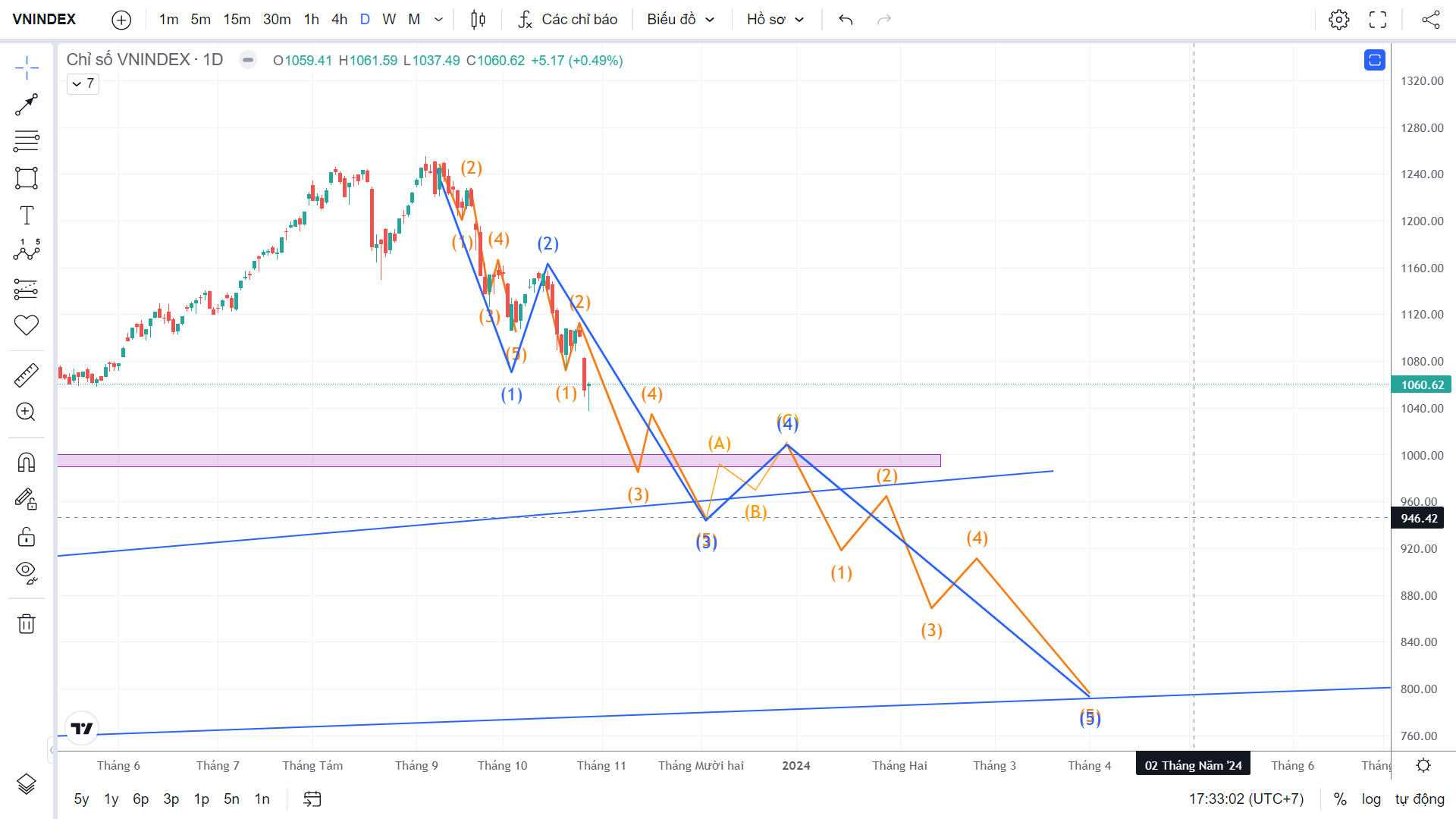Switch to 5m timeframe
The height and width of the screenshot is (819, 1456).
[200, 20]
